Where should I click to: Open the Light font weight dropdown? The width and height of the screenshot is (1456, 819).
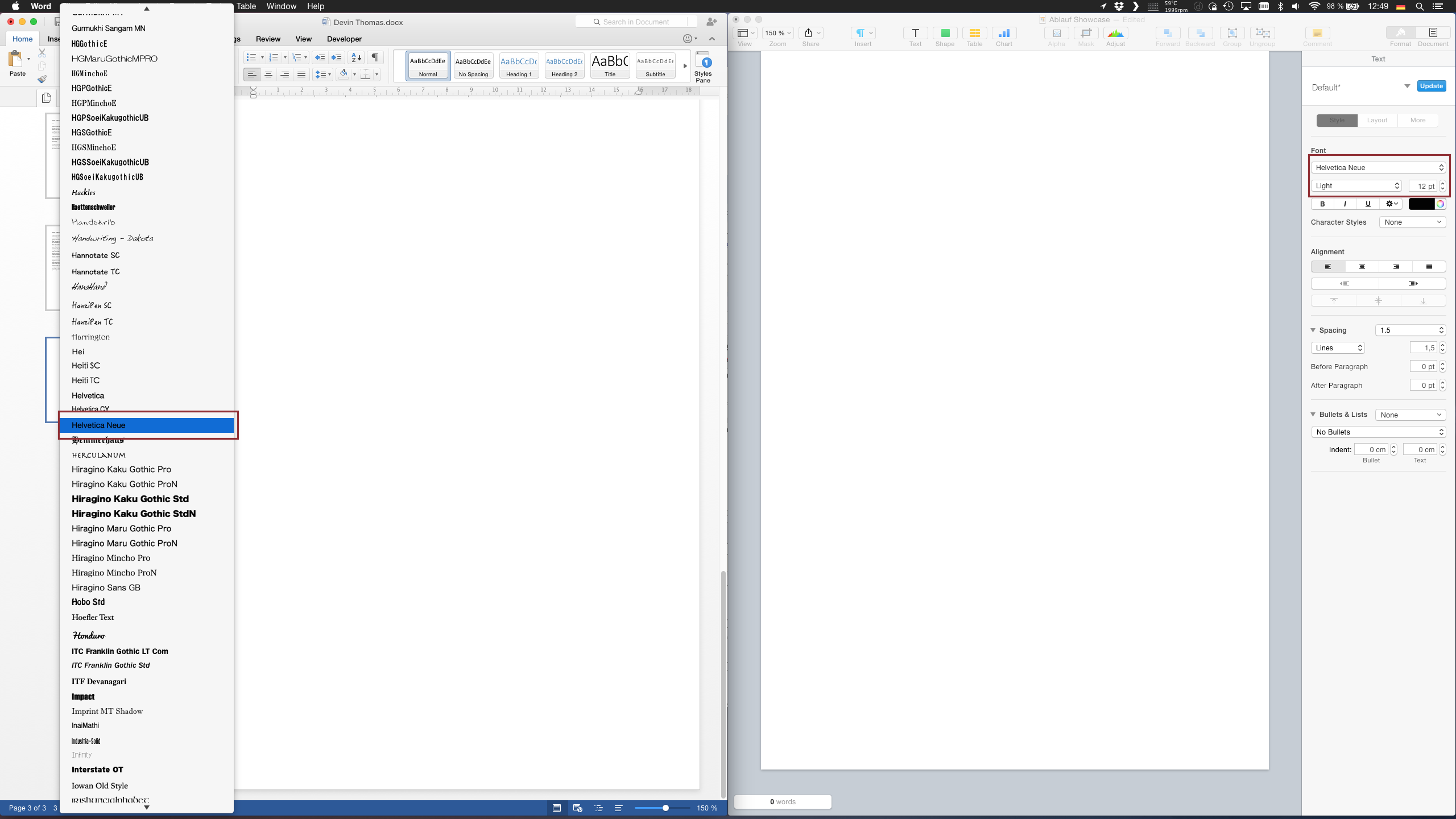click(1356, 186)
